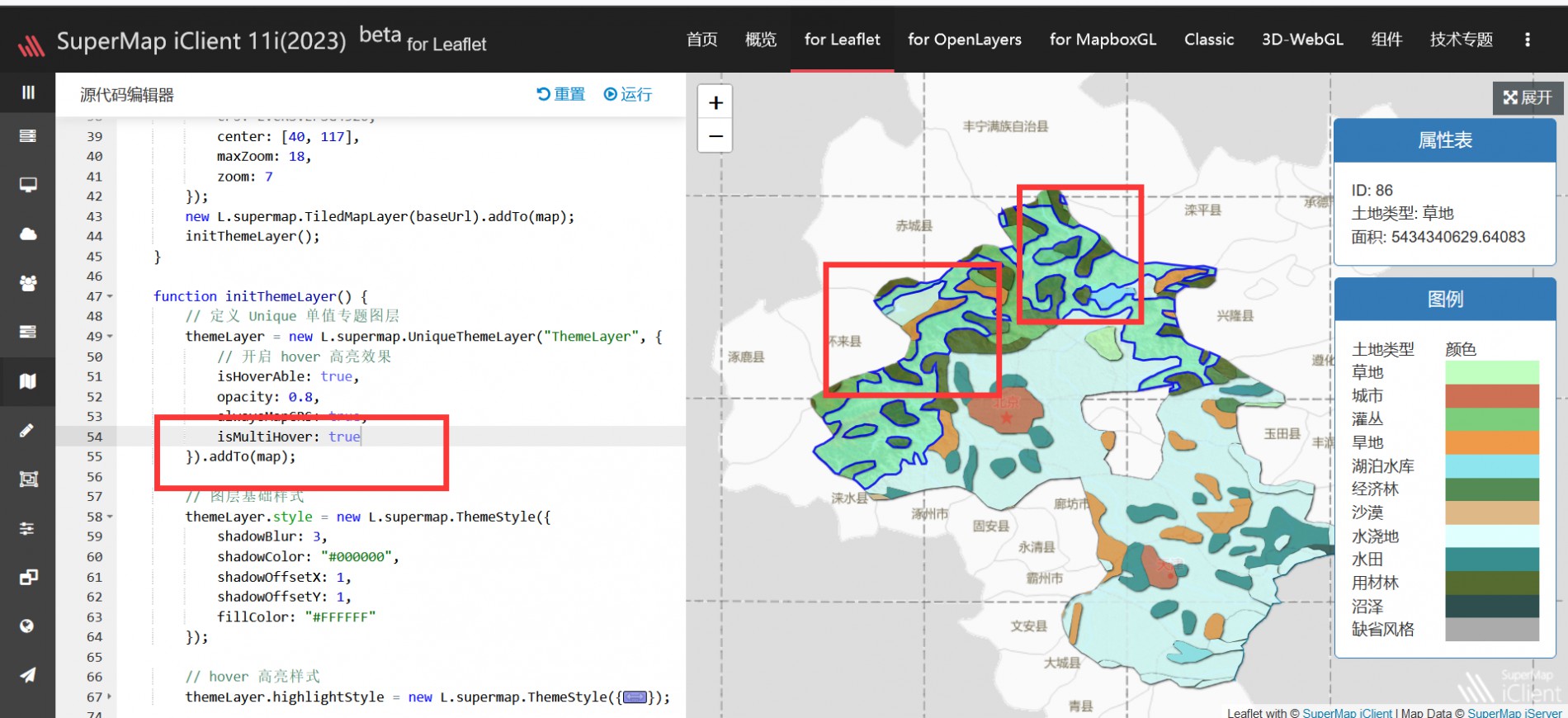Click line number 54 in gutter
1568x718 pixels.
click(95, 437)
